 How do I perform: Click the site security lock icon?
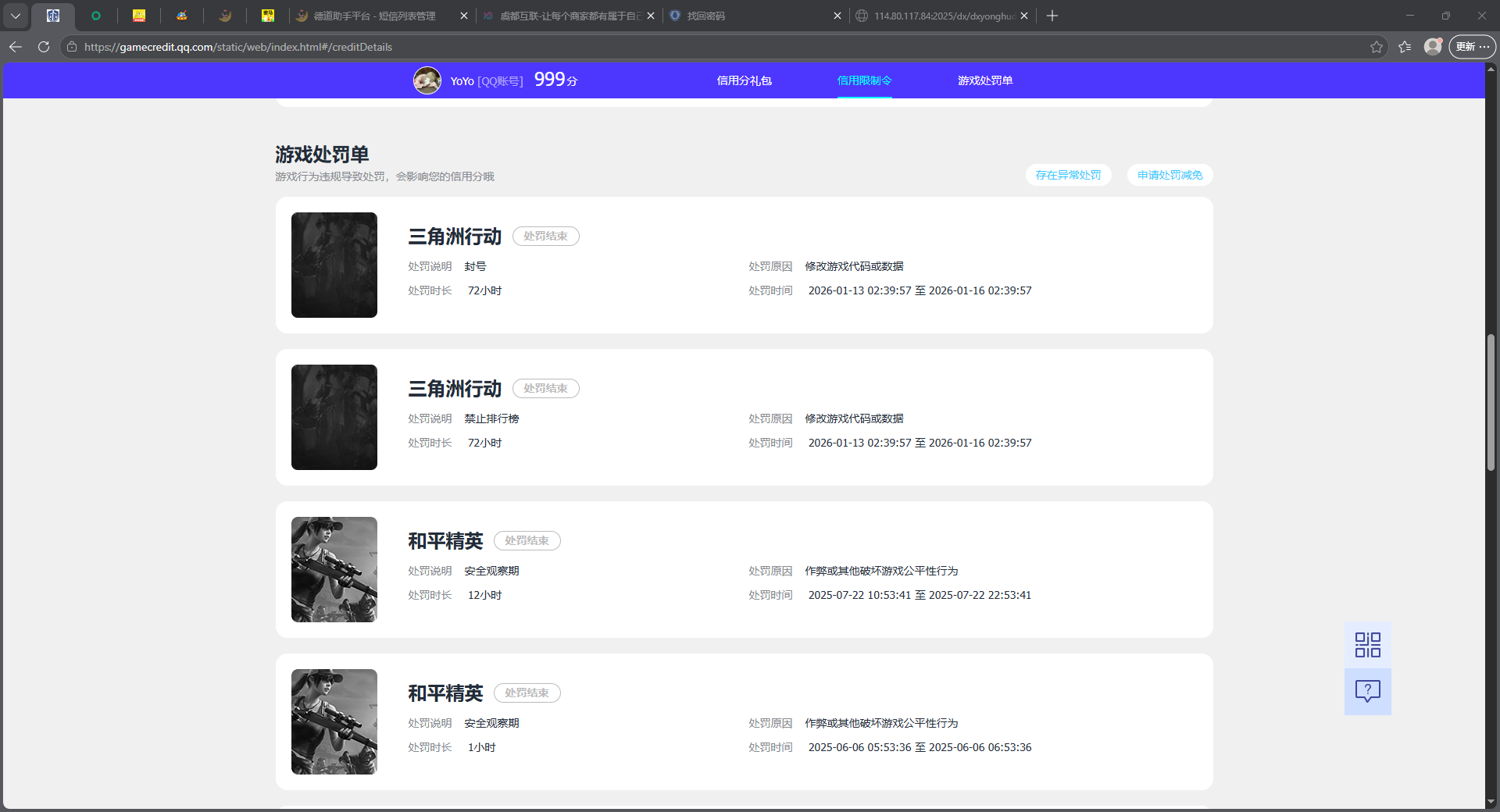tap(71, 47)
